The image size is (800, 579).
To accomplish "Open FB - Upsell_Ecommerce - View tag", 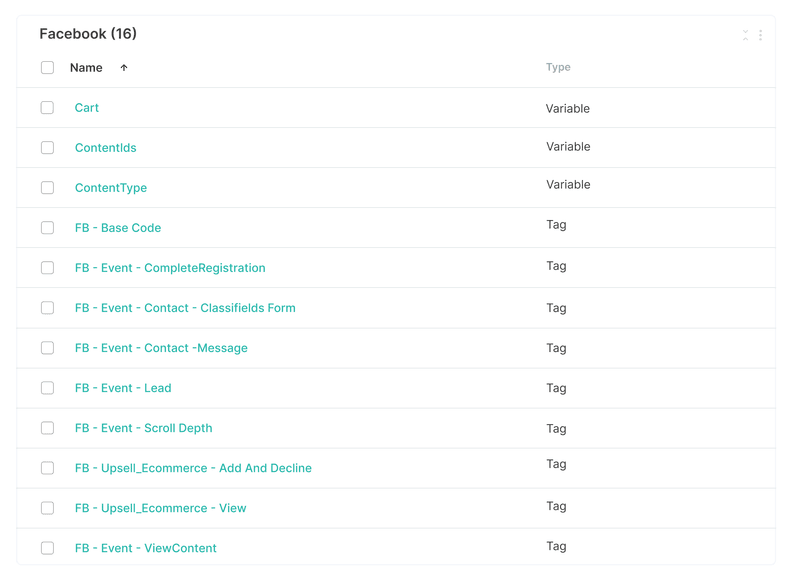I will (160, 508).
